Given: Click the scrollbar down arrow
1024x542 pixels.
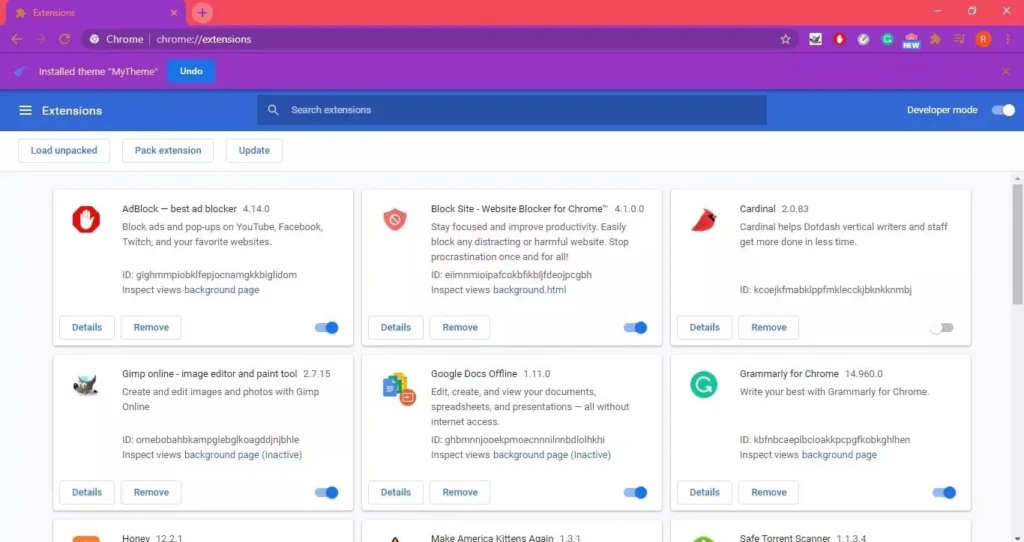Looking at the screenshot, I should (x=1017, y=537).
